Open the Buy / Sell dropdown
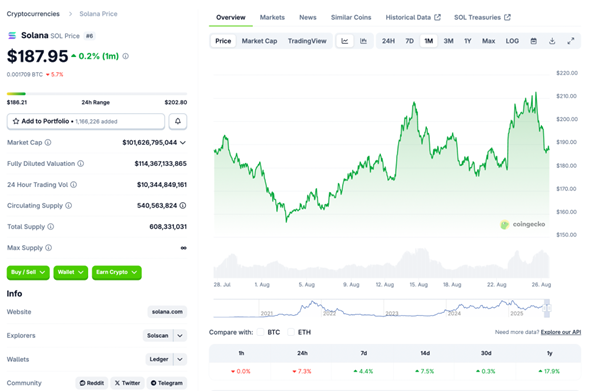602x391 pixels. pos(28,272)
